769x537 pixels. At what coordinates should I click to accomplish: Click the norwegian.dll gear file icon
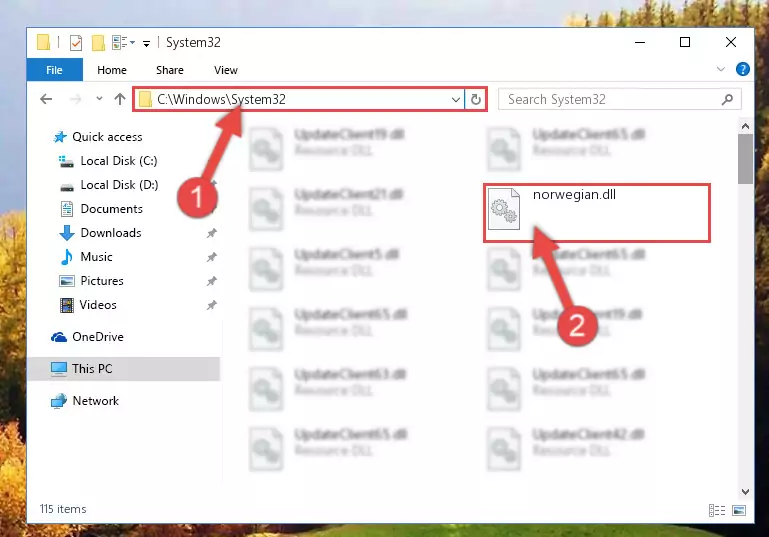[x=504, y=209]
